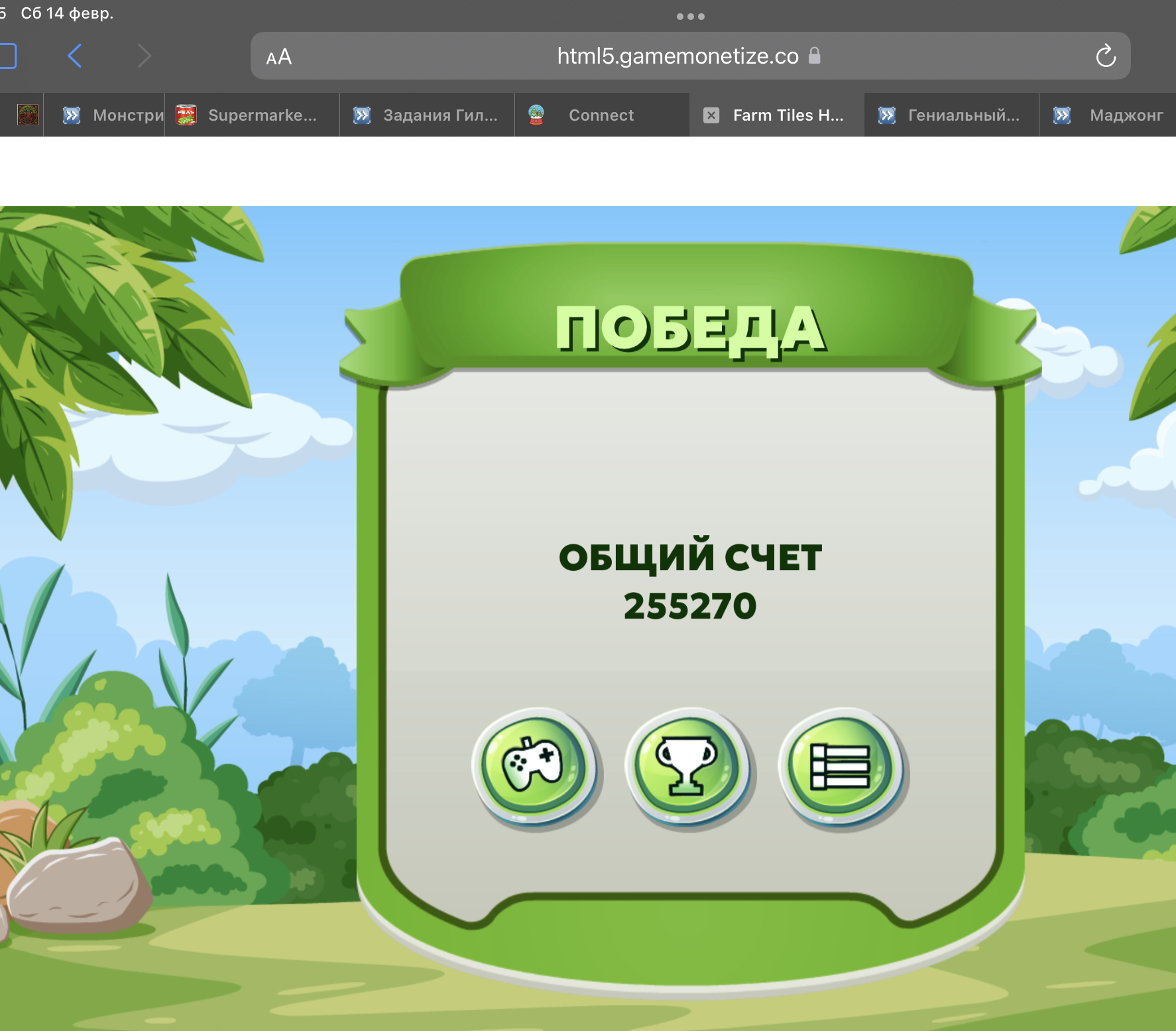Click the sidebar button at toolbar left

point(7,56)
